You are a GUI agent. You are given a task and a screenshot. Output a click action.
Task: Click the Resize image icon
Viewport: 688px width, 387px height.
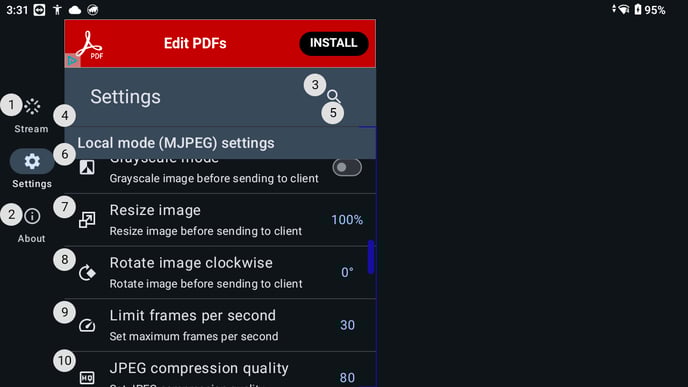[x=87, y=220]
